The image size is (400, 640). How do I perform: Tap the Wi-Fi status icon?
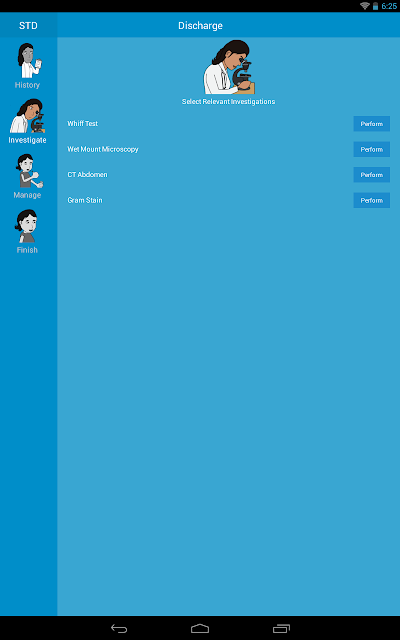(364, 6)
